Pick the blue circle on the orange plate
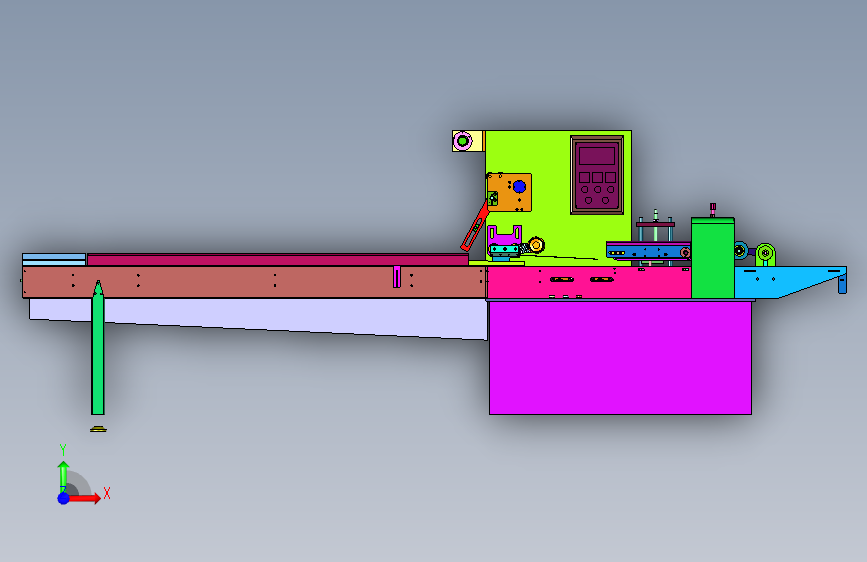Image resolution: width=867 pixels, height=562 pixels. click(519, 187)
